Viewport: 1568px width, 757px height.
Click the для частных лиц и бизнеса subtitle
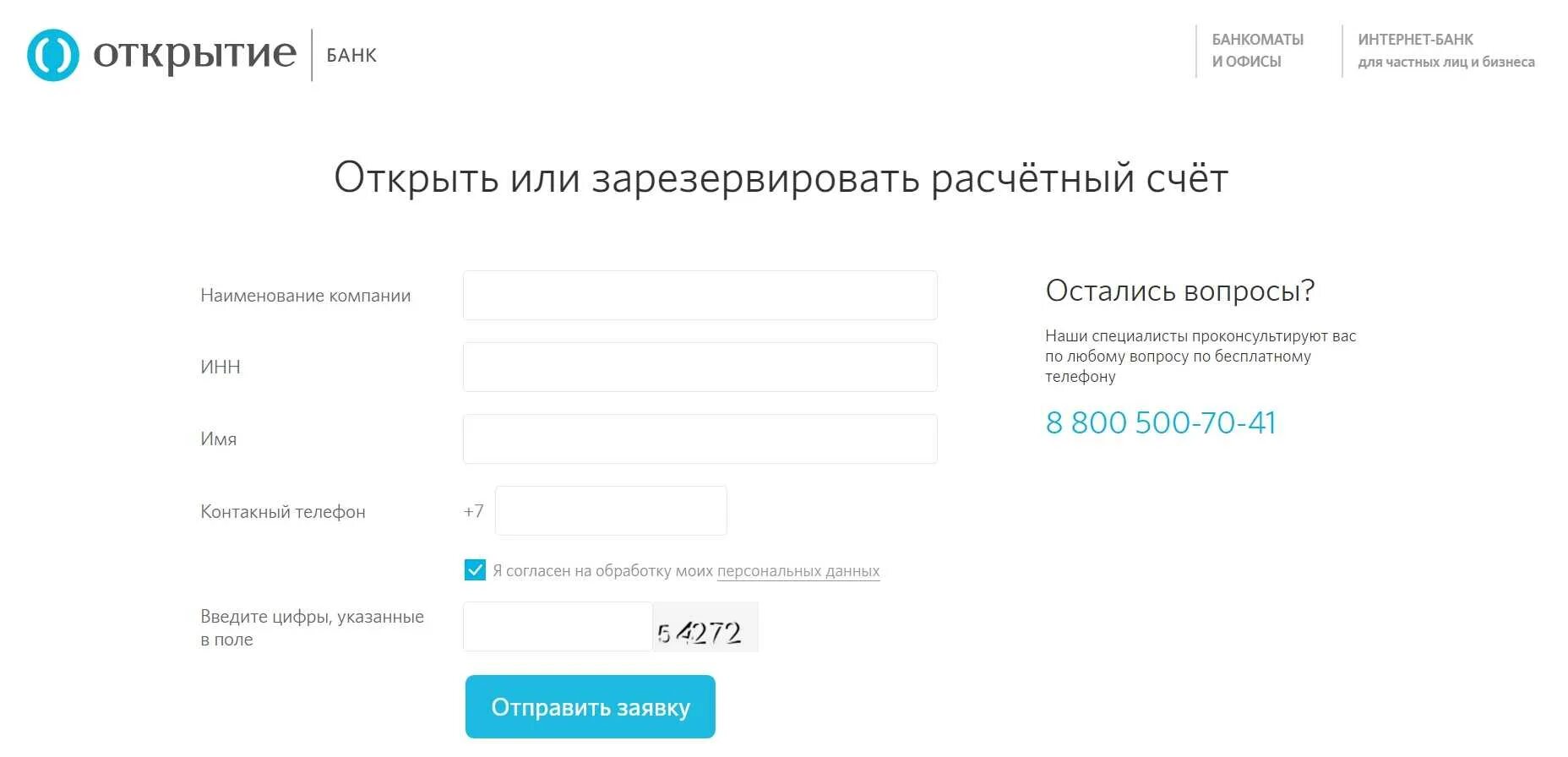click(x=1446, y=62)
